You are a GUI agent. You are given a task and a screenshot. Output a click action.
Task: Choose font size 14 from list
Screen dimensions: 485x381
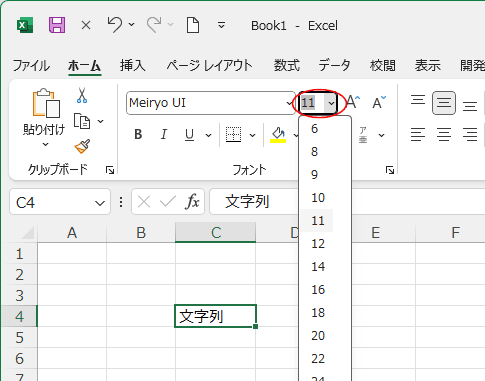317,267
